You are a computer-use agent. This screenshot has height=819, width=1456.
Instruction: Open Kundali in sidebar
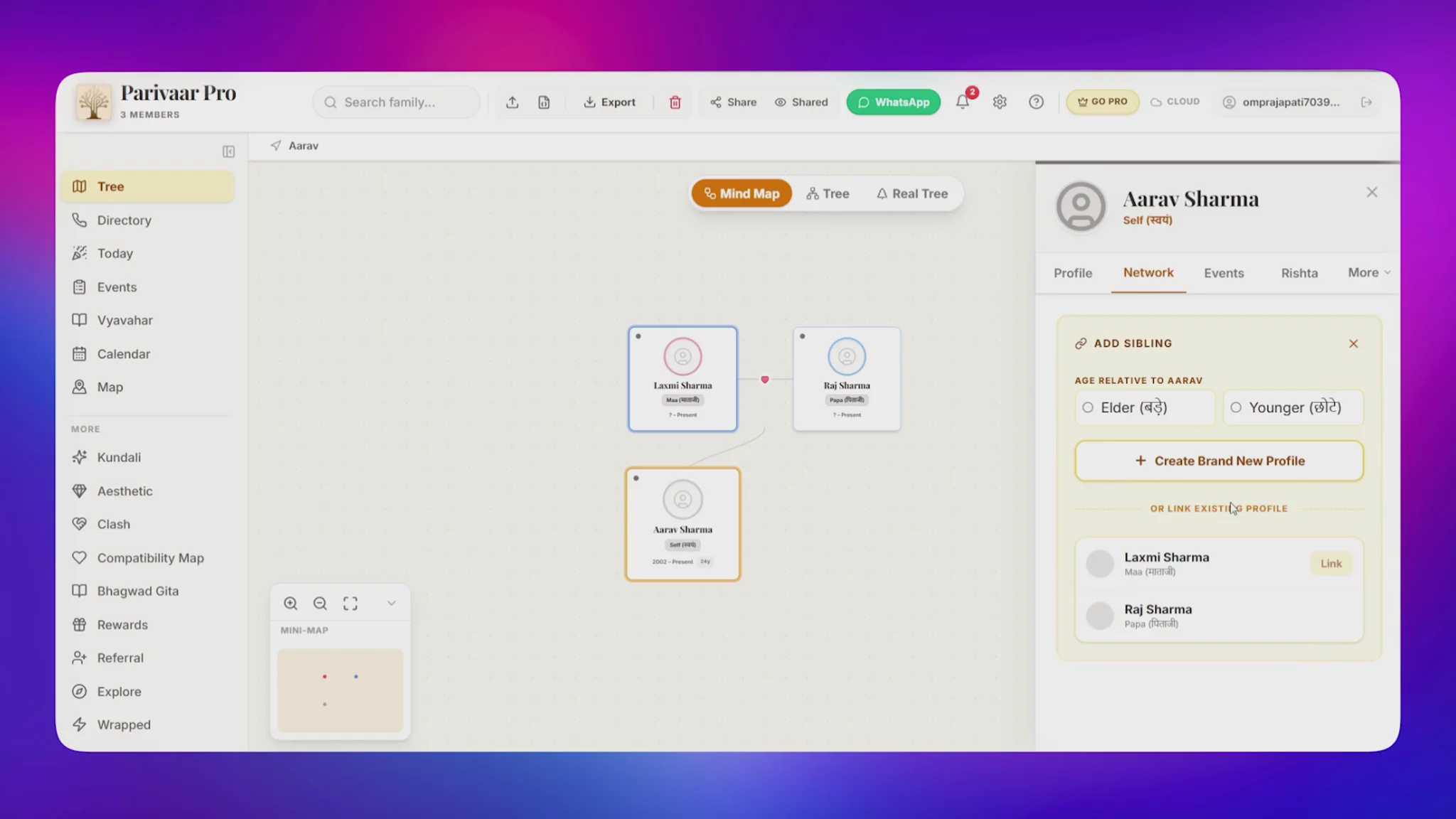click(147, 458)
